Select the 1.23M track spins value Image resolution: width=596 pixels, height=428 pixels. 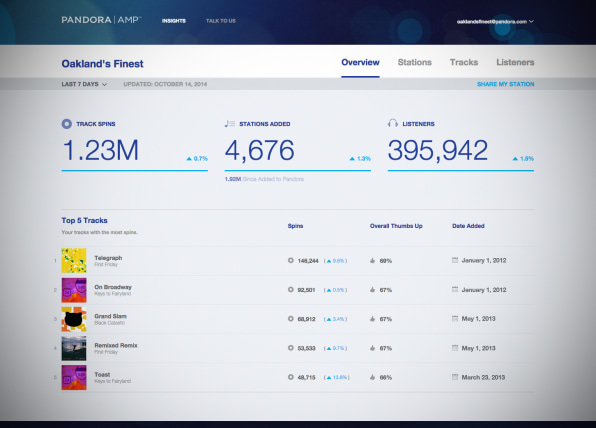coord(100,151)
